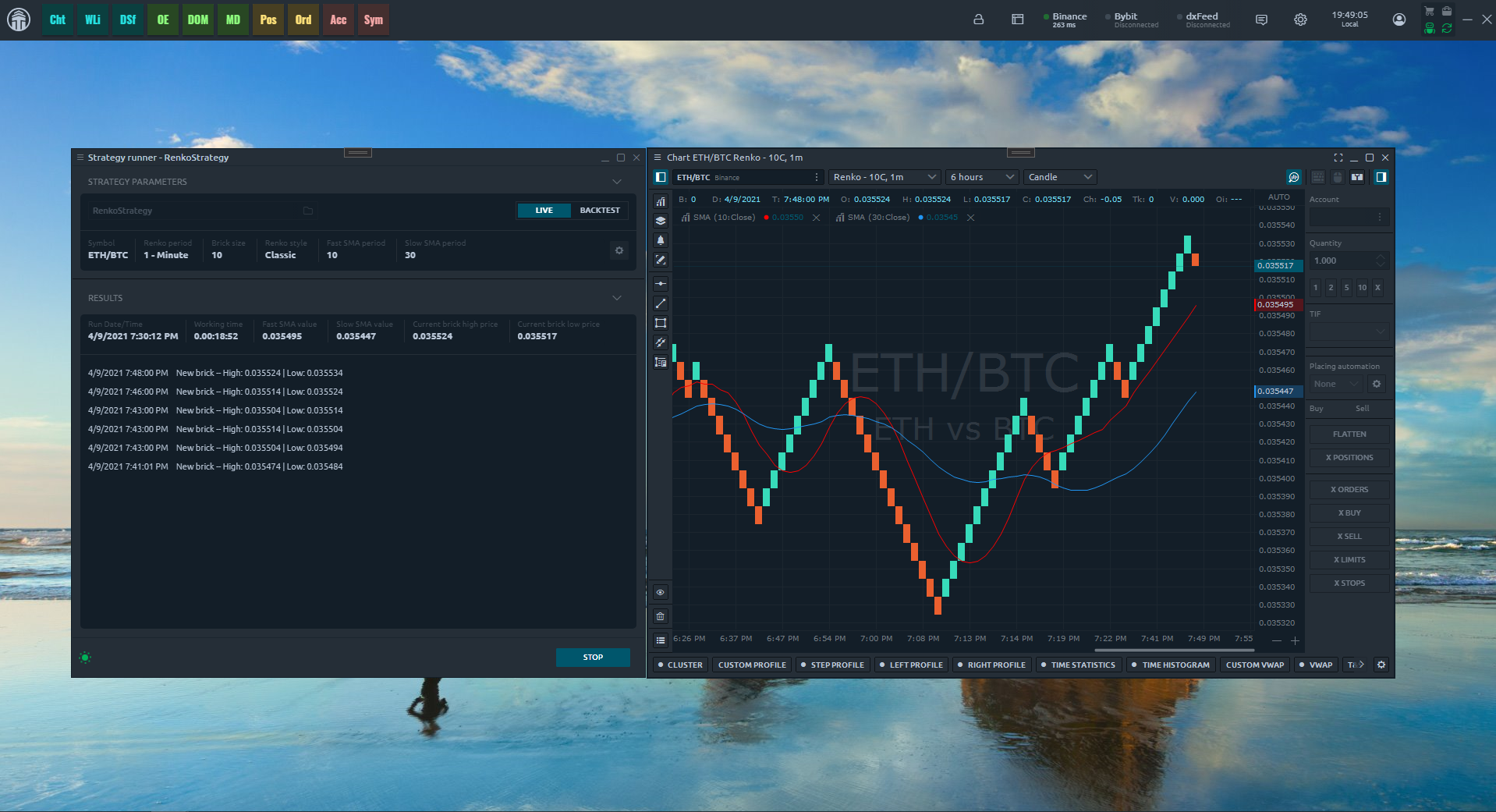Open the Pos panel tab
The image size is (1496, 812).
[x=268, y=20]
